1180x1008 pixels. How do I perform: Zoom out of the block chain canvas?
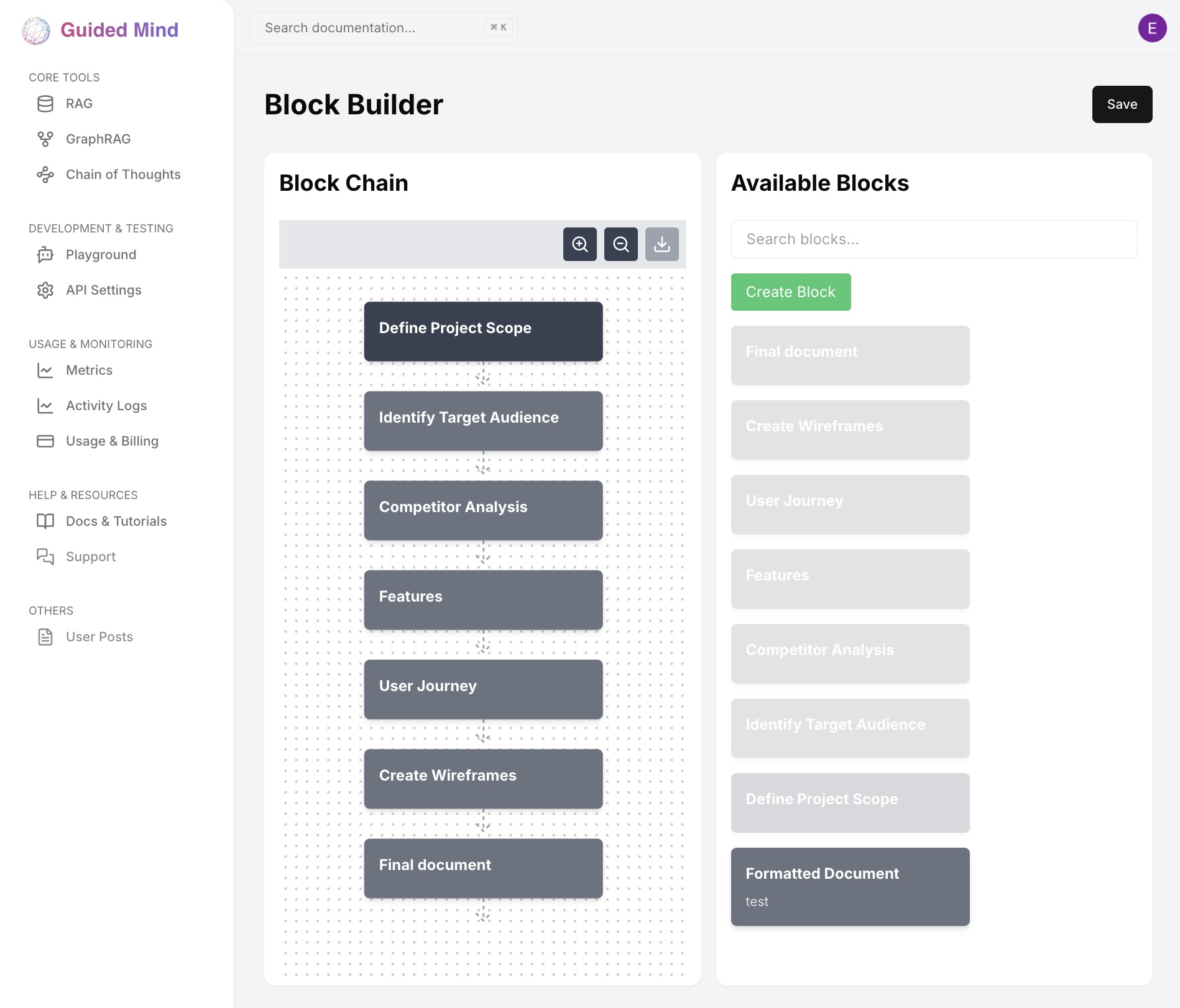coord(621,244)
